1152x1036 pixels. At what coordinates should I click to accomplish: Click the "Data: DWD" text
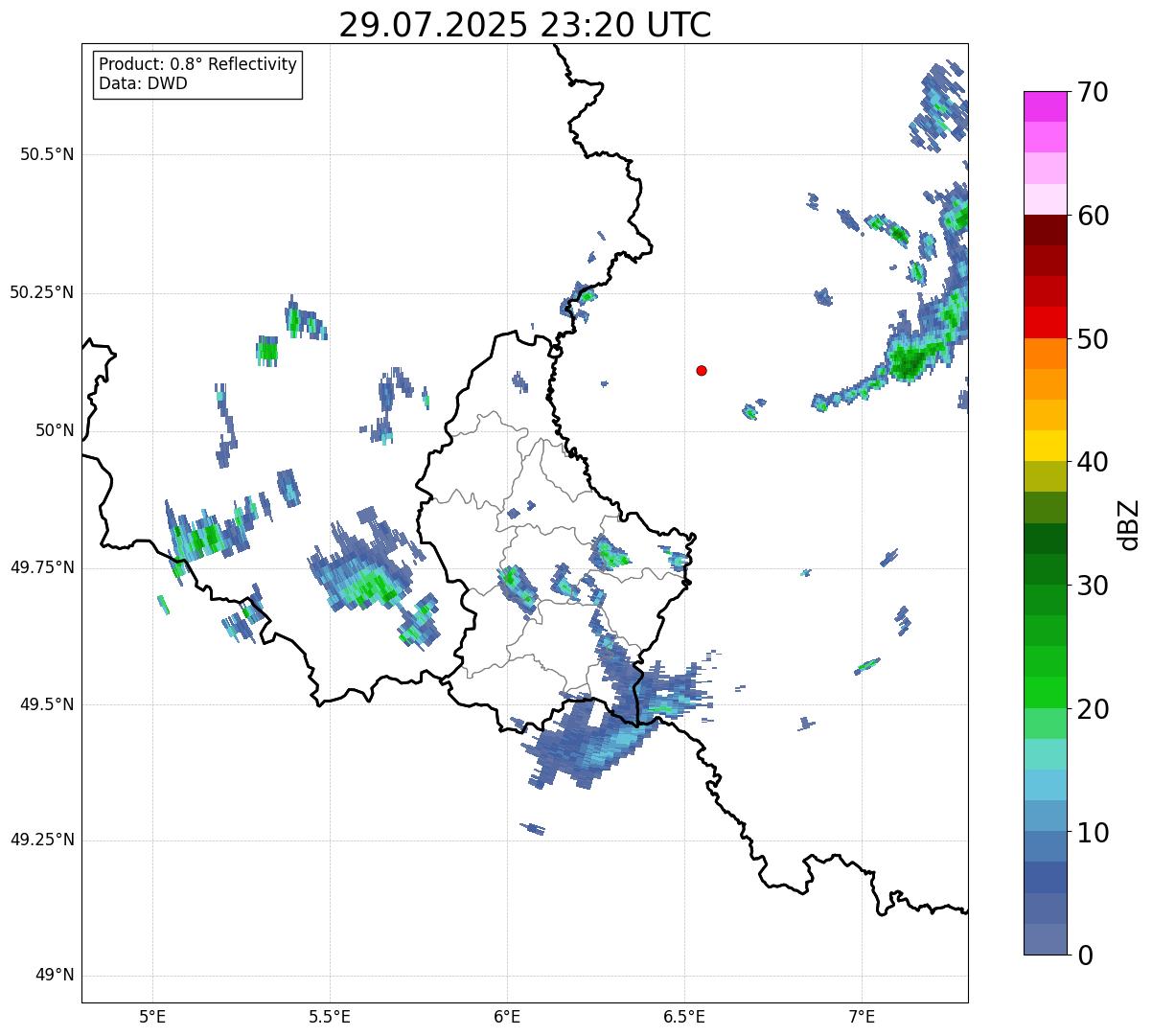click(143, 83)
